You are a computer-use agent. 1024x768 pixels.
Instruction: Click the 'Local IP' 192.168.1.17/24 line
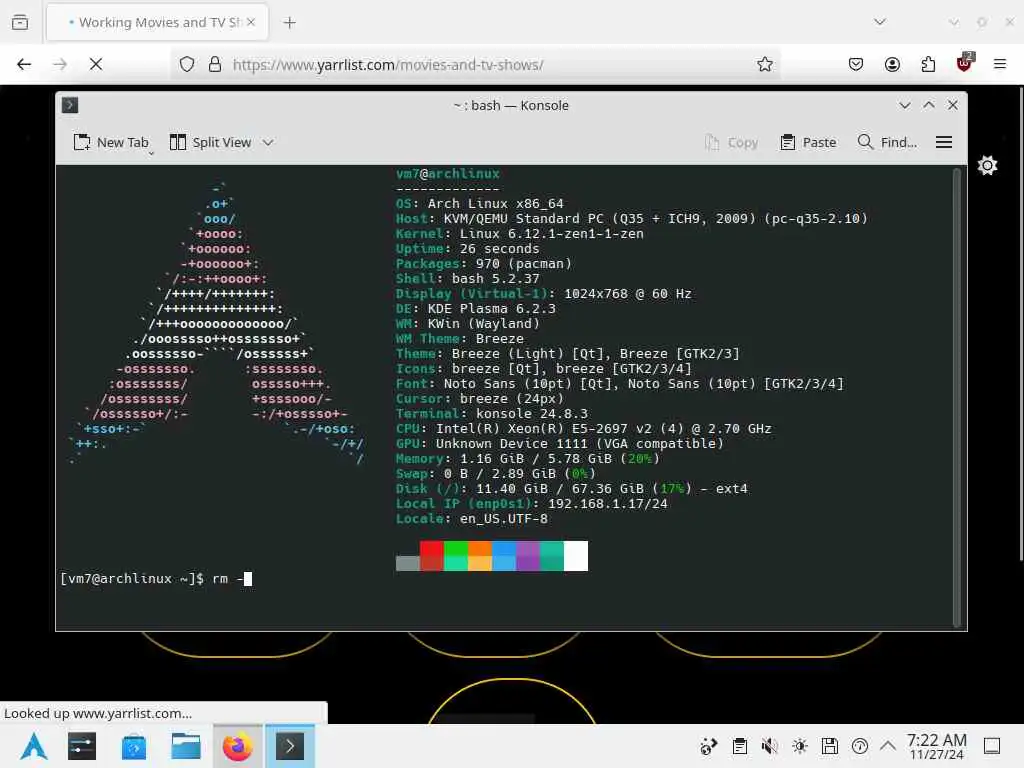coord(532,504)
